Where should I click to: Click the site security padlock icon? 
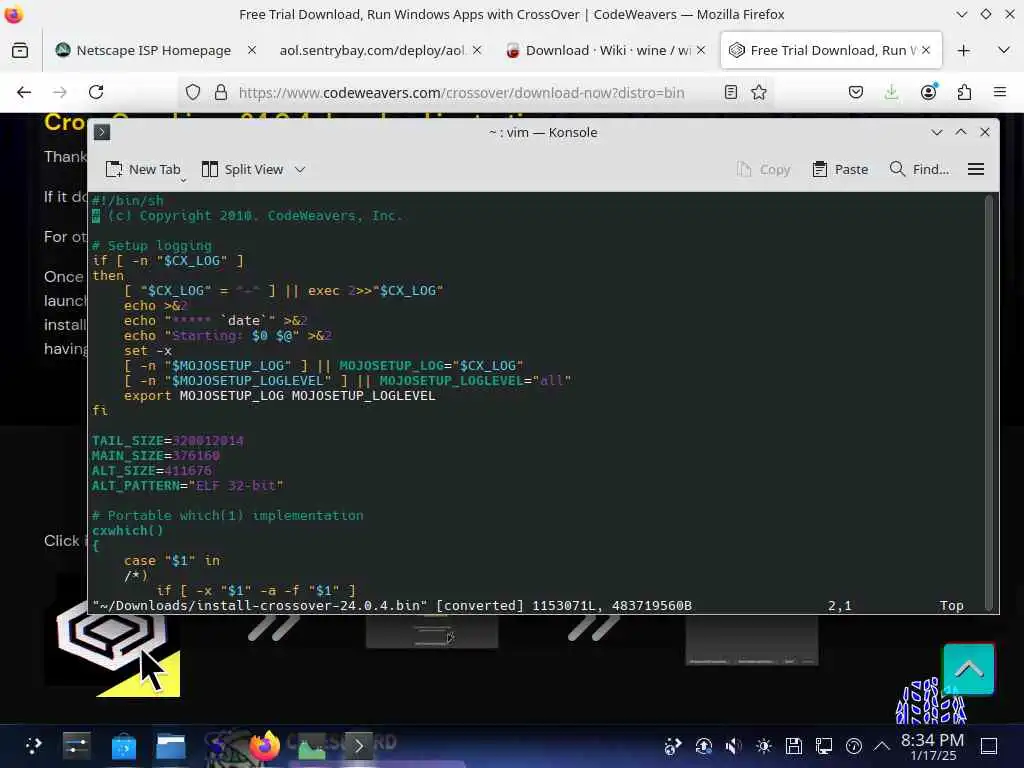click(221, 93)
